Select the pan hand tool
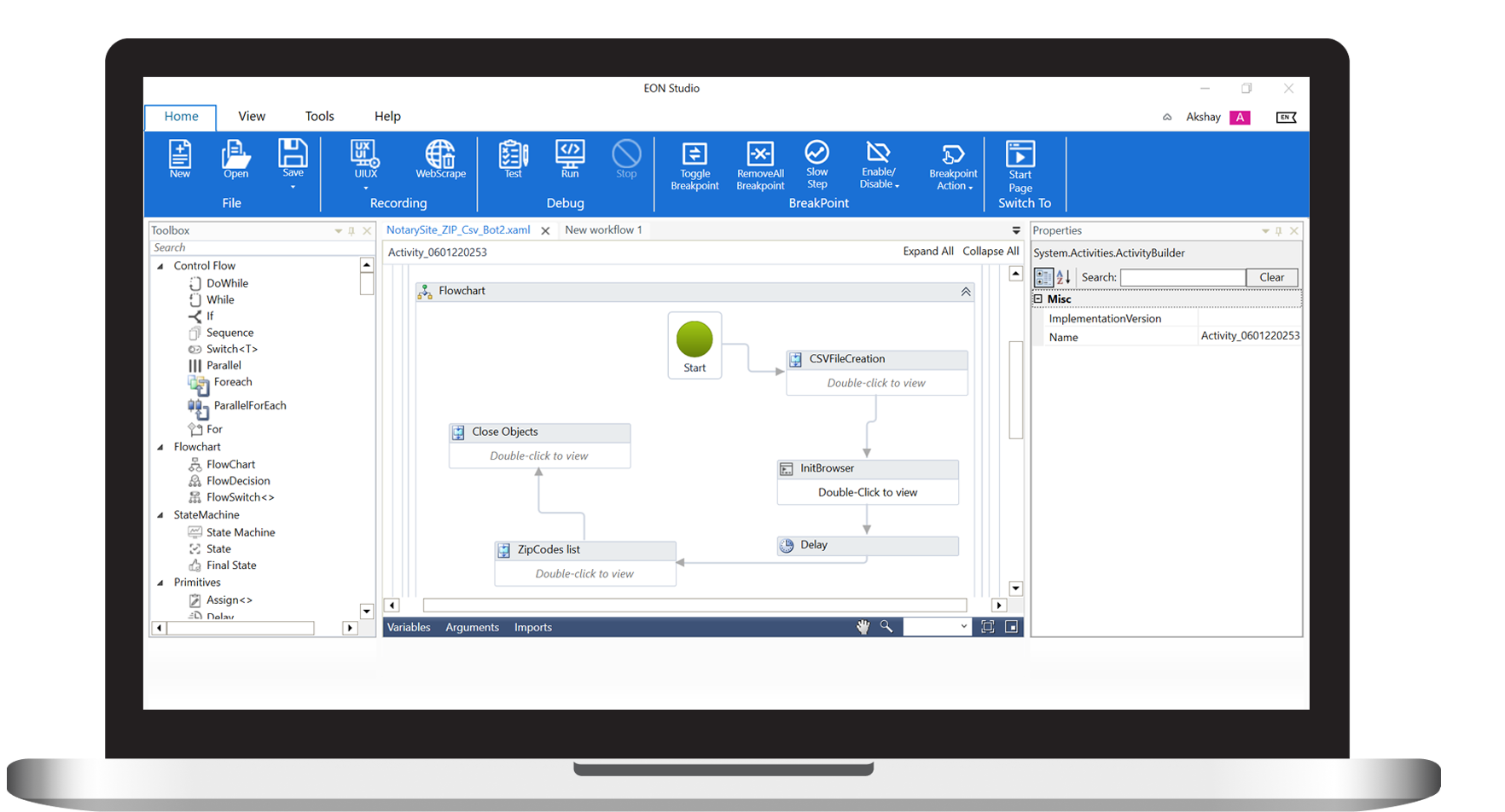This screenshot has width=1505, height=812. tap(863, 627)
